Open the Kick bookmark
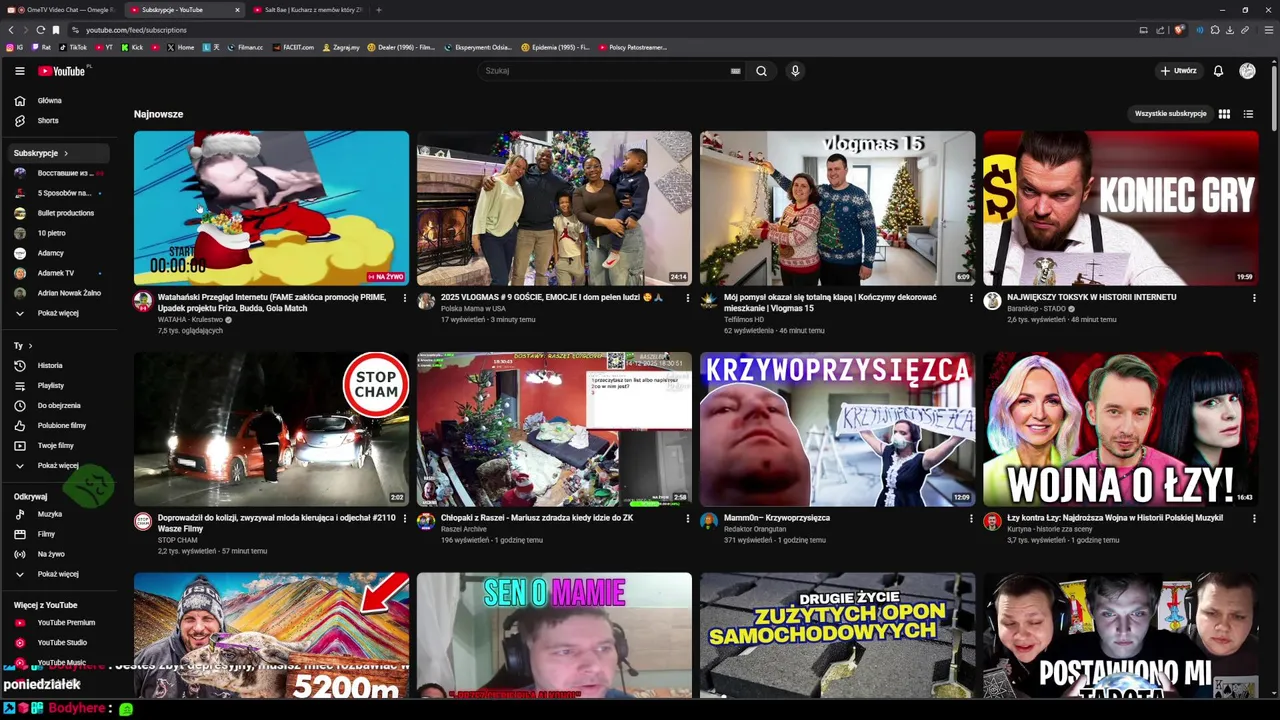 click(x=133, y=47)
